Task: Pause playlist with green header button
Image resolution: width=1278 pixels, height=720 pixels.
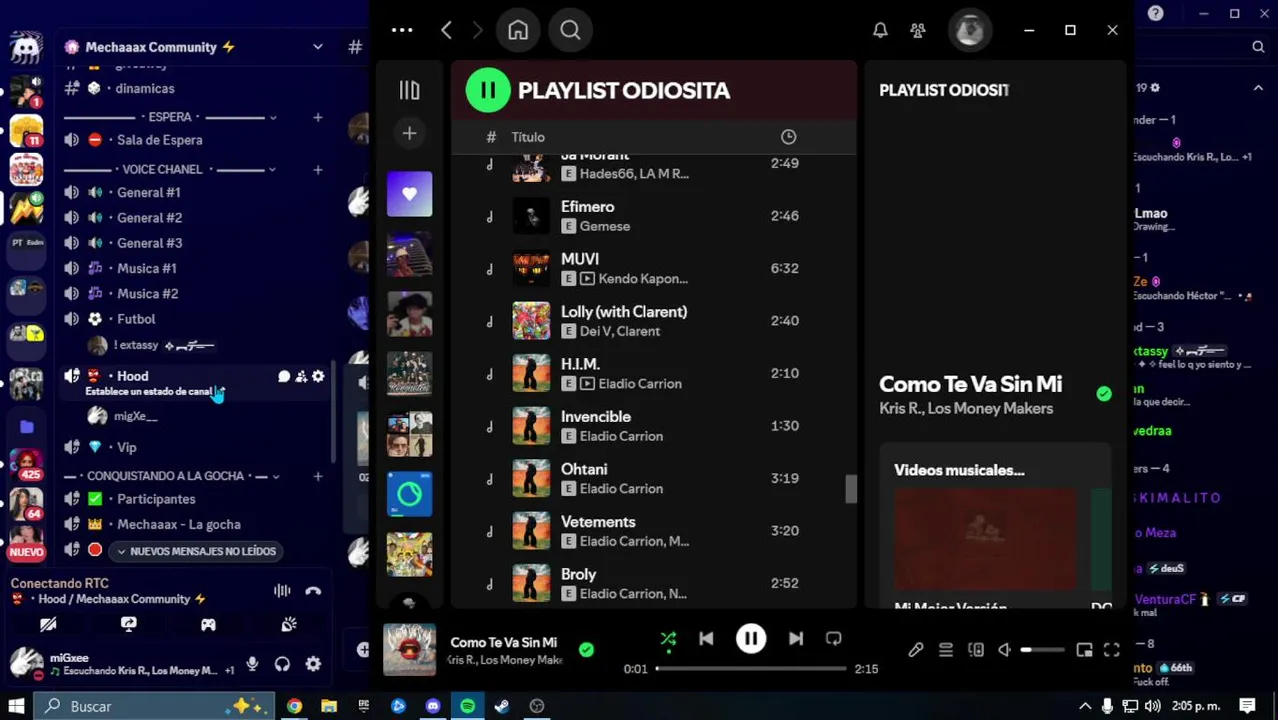Action: point(488,90)
